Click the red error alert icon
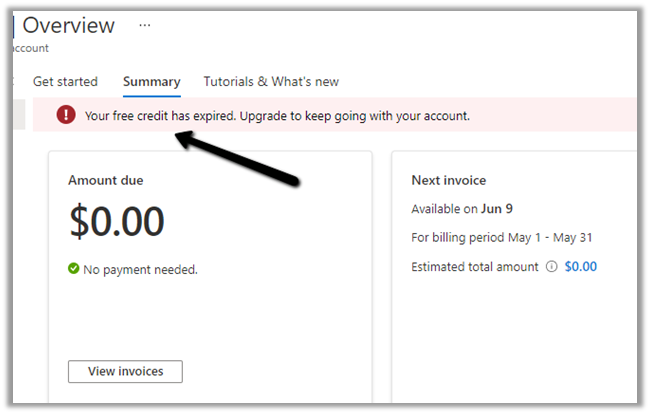The width and height of the screenshot is (650, 414). pyautogui.click(x=66, y=115)
